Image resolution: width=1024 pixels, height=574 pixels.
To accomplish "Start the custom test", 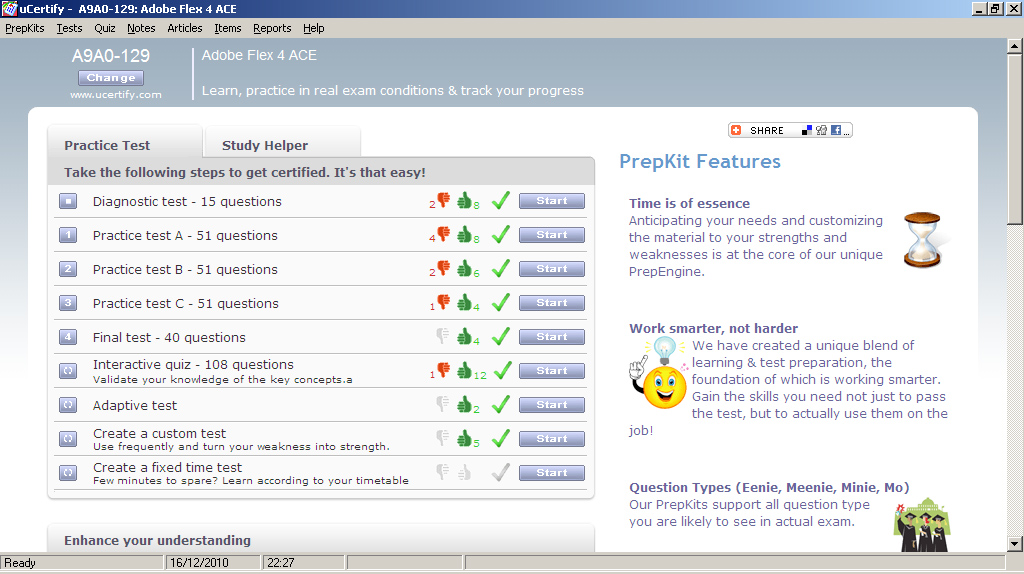I will coord(552,439).
